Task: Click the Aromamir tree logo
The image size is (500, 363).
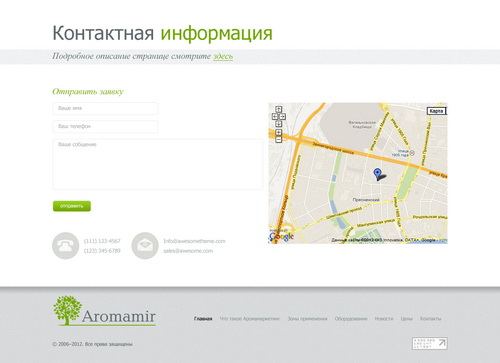Action: coord(104,310)
